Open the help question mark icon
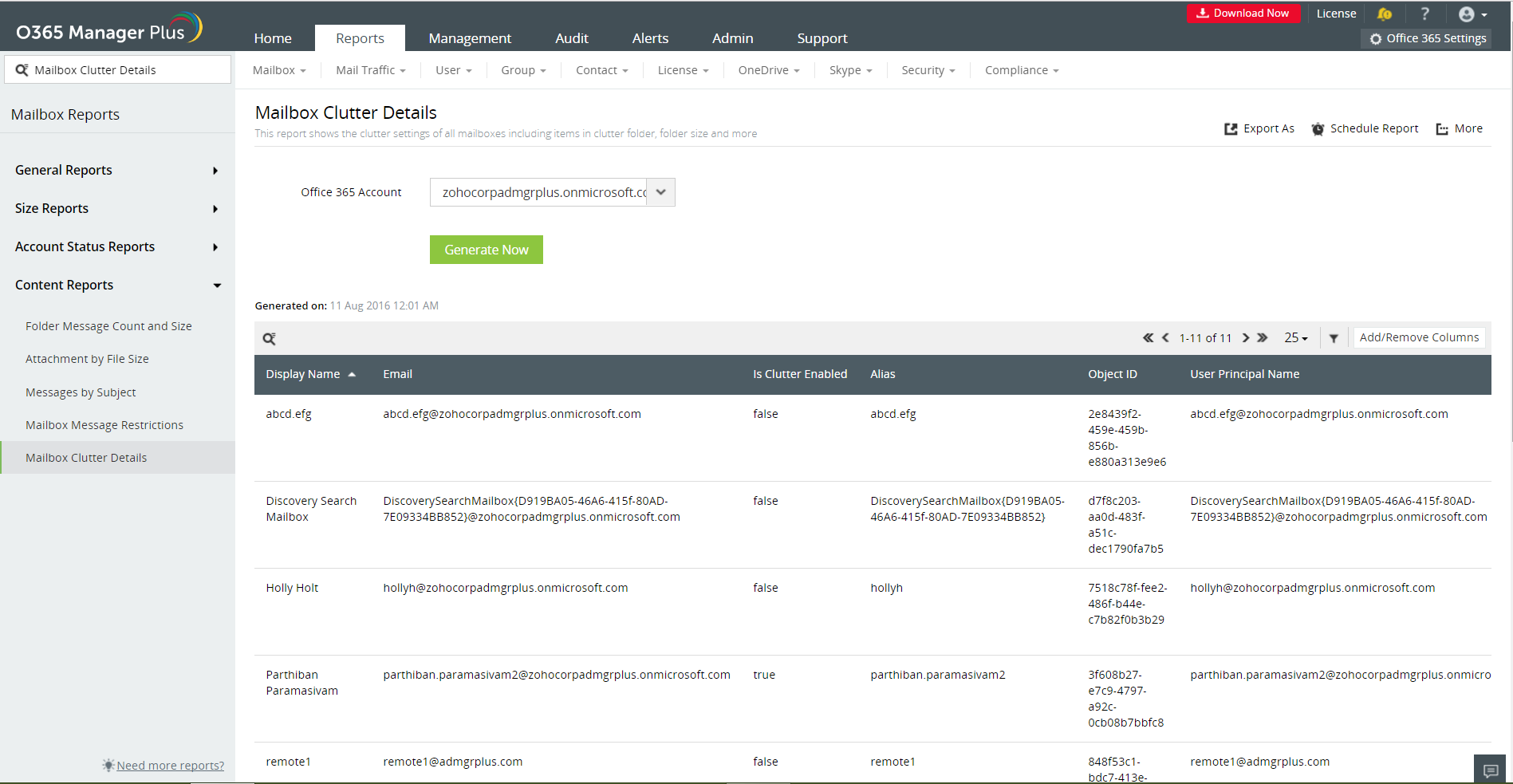The width and height of the screenshot is (1513, 784). [x=1424, y=14]
